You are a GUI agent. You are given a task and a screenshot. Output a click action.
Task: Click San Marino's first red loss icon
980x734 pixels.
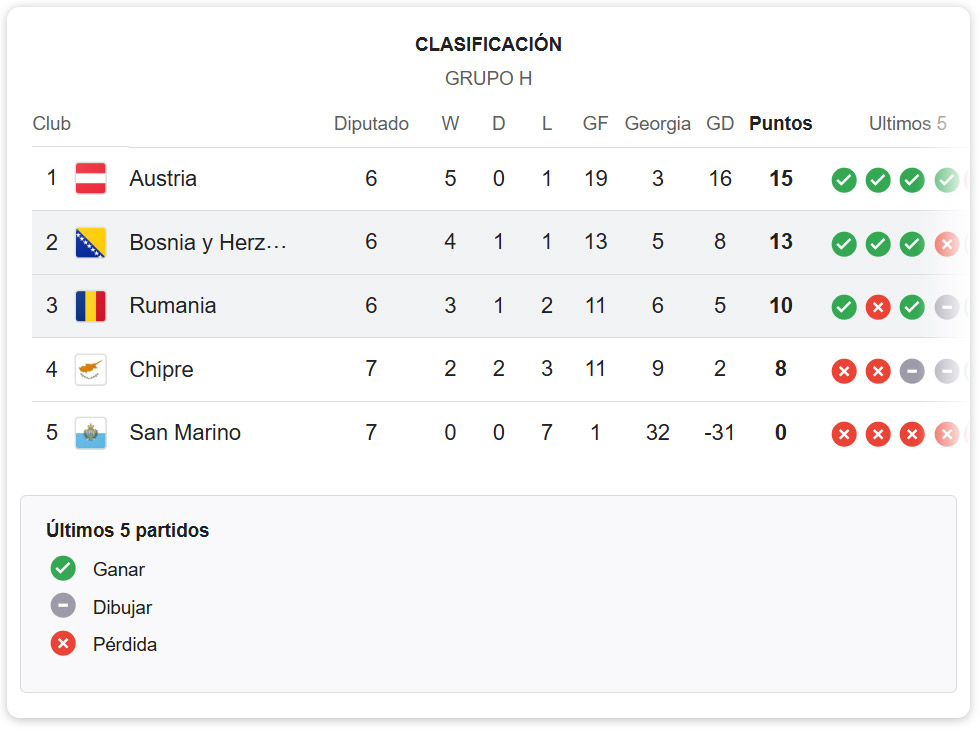pyautogui.click(x=844, y=434)
